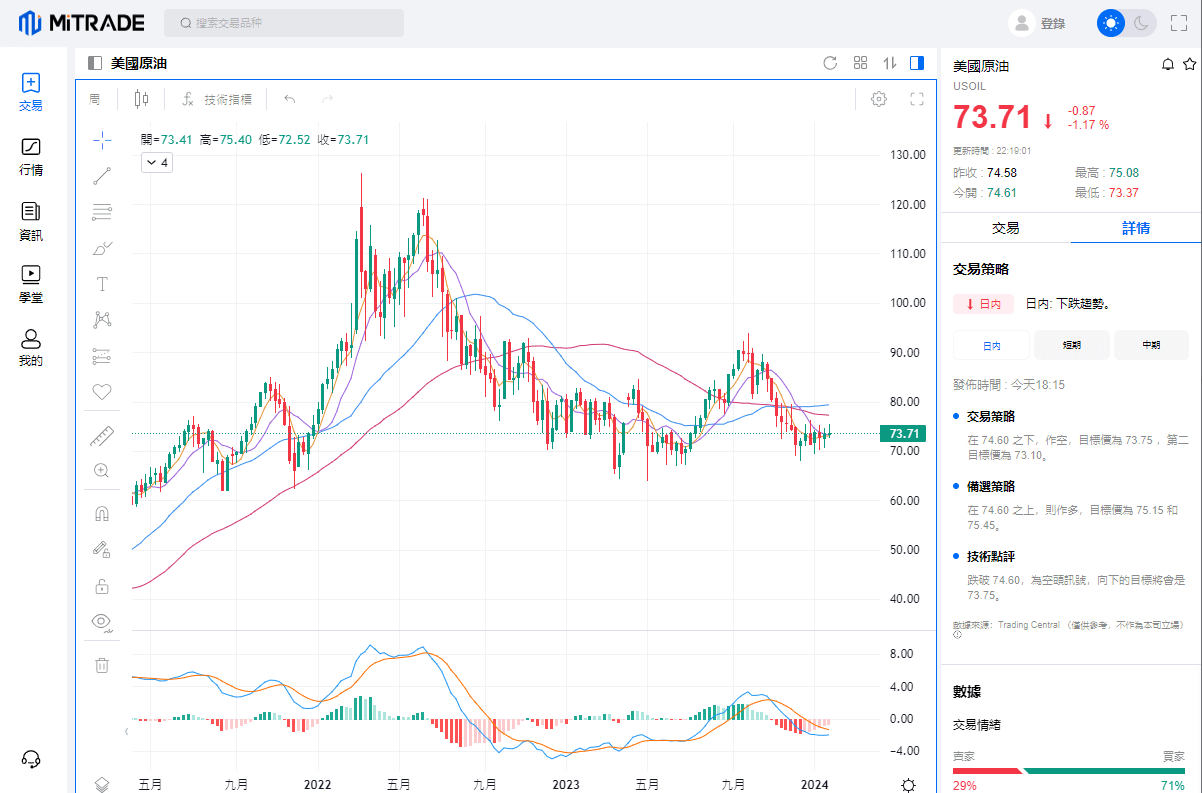The image size is (1202, 793).
Task: Open chart settings gear icon
Action: 879,99
